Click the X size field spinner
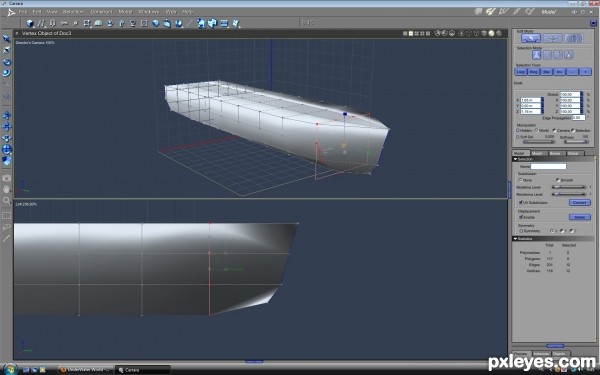600x375 pixels. pyautogui.click(x=543, y=100)
